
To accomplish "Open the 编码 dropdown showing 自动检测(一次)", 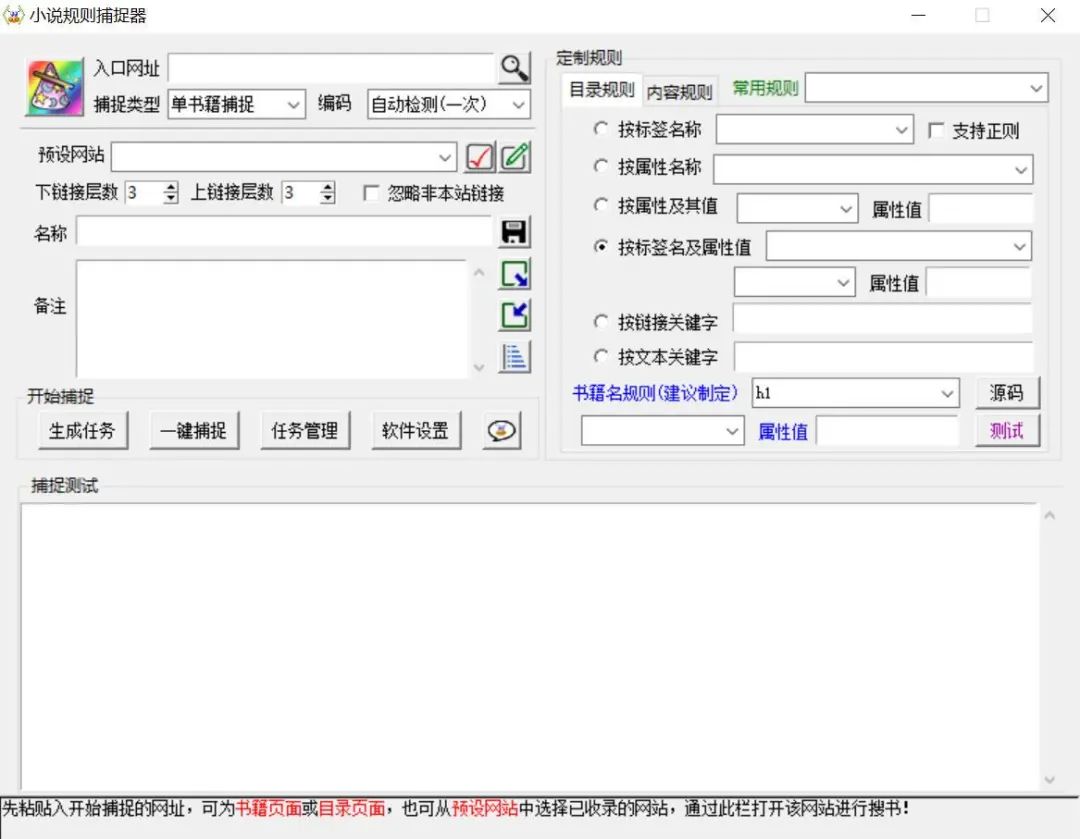I will (448, 105).
